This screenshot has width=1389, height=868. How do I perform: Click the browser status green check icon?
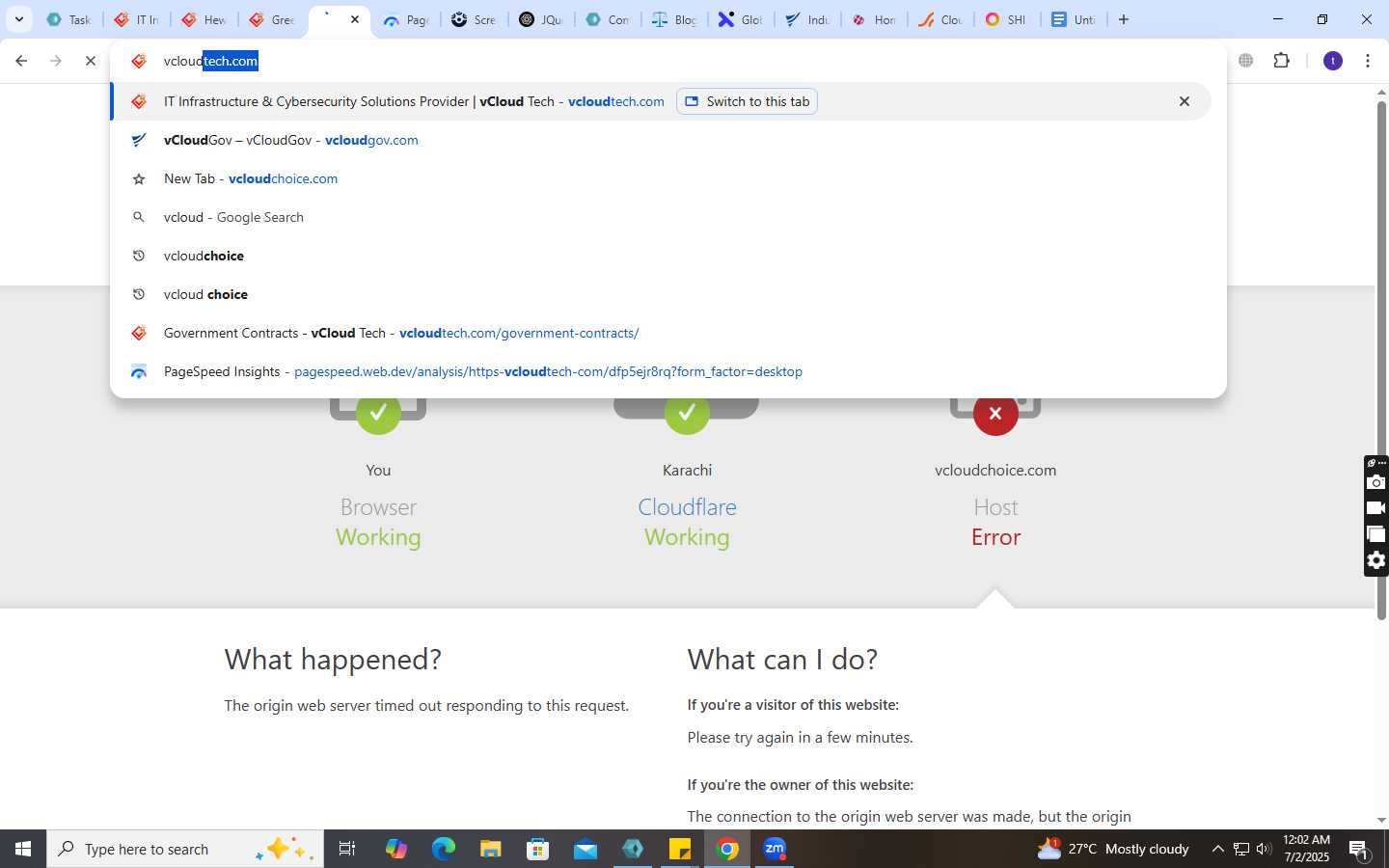pos(378,414)
